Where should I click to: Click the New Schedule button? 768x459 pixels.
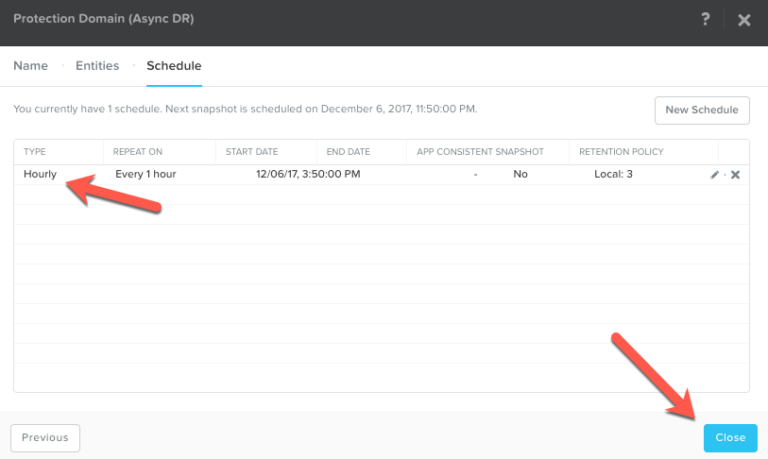pyautogui.click(x=702, y=110)
